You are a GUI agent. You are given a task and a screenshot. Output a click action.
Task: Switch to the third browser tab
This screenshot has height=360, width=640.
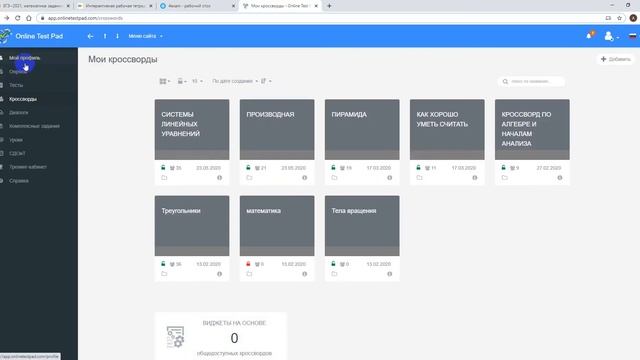coord(198,6)
